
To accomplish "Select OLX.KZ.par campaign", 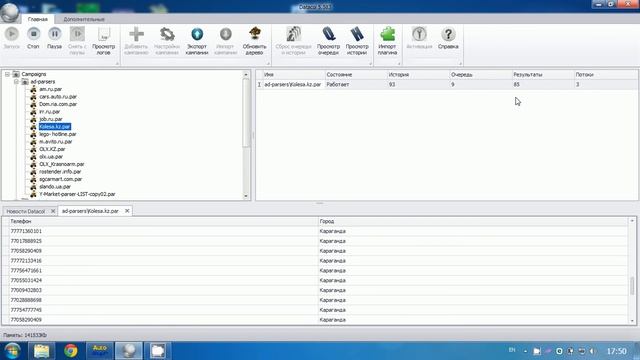I will pyautogui.click(x=52, y=149).
